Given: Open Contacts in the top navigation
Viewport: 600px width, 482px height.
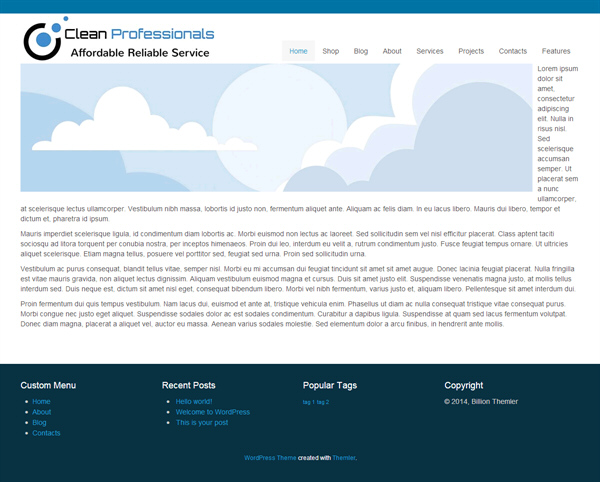Looking at the screenshot, I should [x=512, y=51].
